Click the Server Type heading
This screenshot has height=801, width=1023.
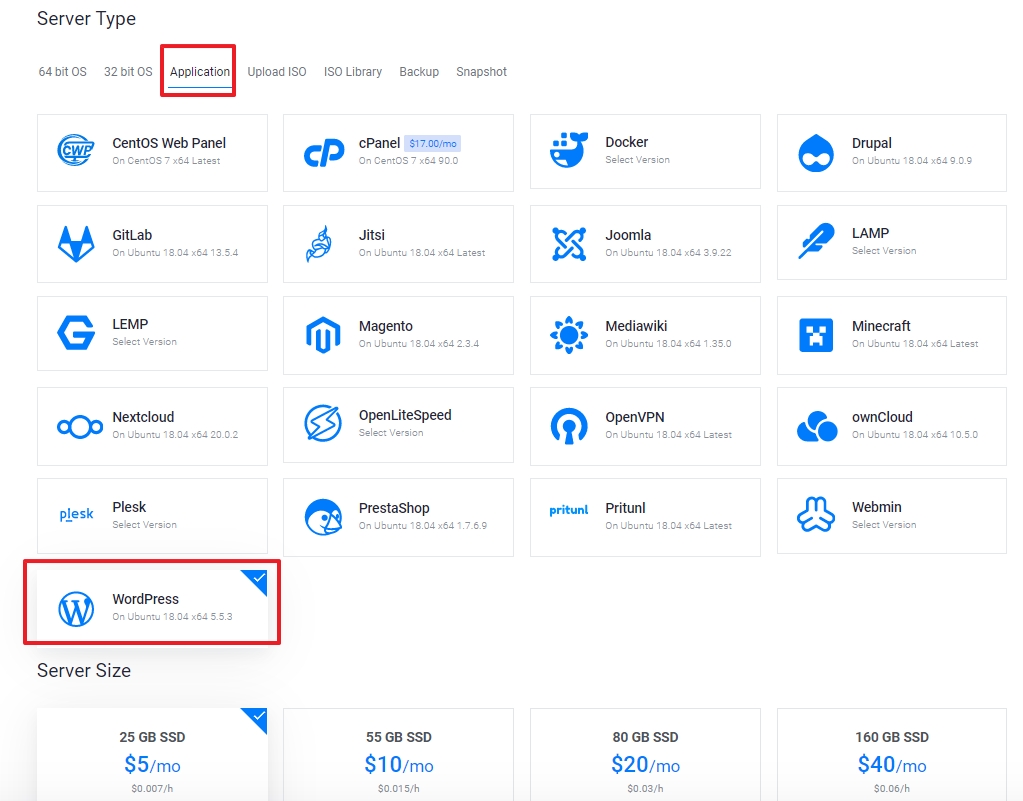[86, 19]
